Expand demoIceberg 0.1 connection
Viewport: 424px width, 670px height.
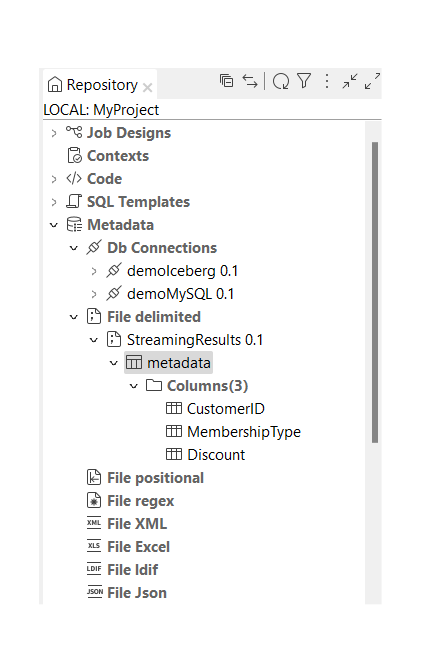tap(94, 271)
